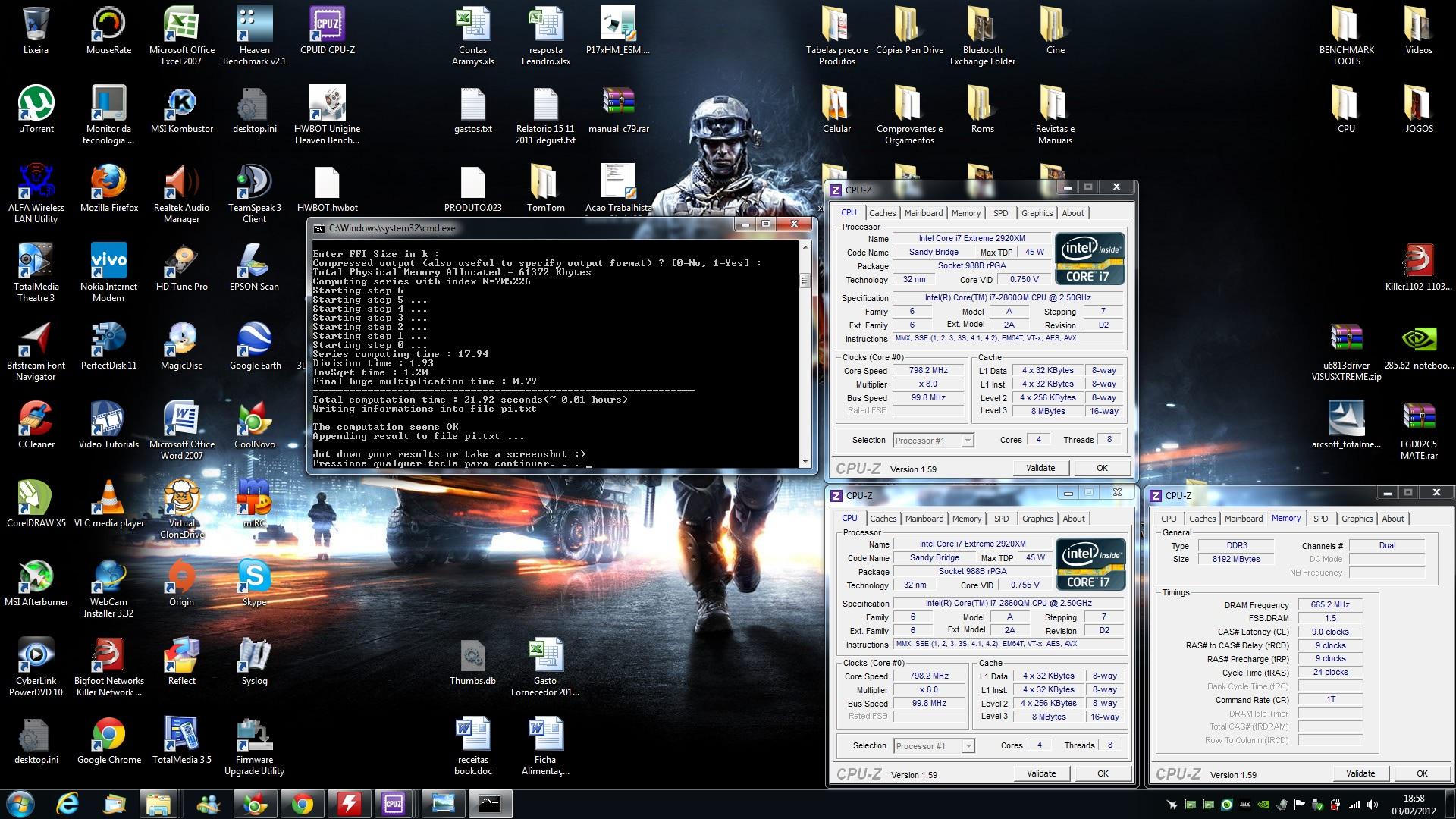Open CorelDRAW X5 shortcut
This screenshot has height=819, width=1456.
point(36,504)
